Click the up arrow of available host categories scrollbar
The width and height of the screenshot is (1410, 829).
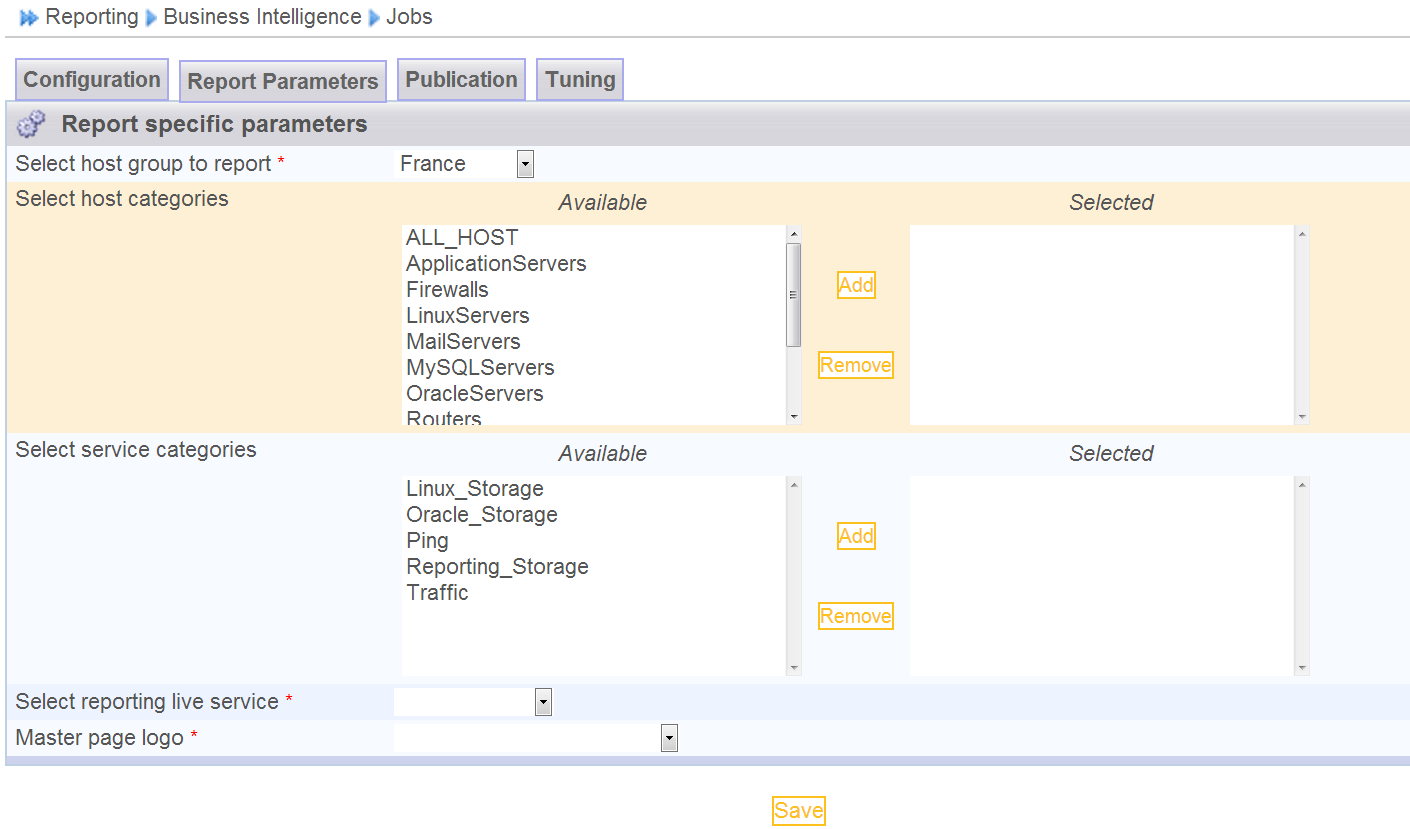[x=794, y=234]
